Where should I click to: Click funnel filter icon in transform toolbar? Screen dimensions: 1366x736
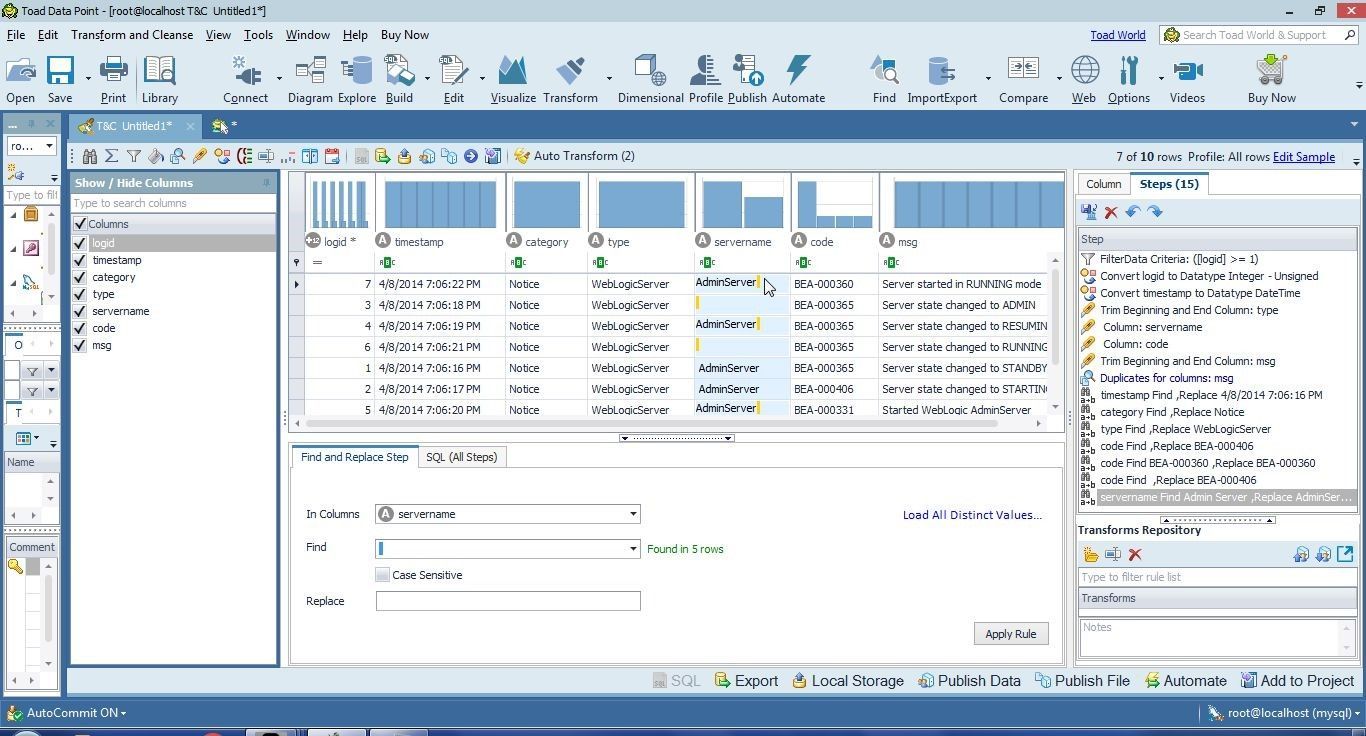pyautogui.click(x=134, y=156)
